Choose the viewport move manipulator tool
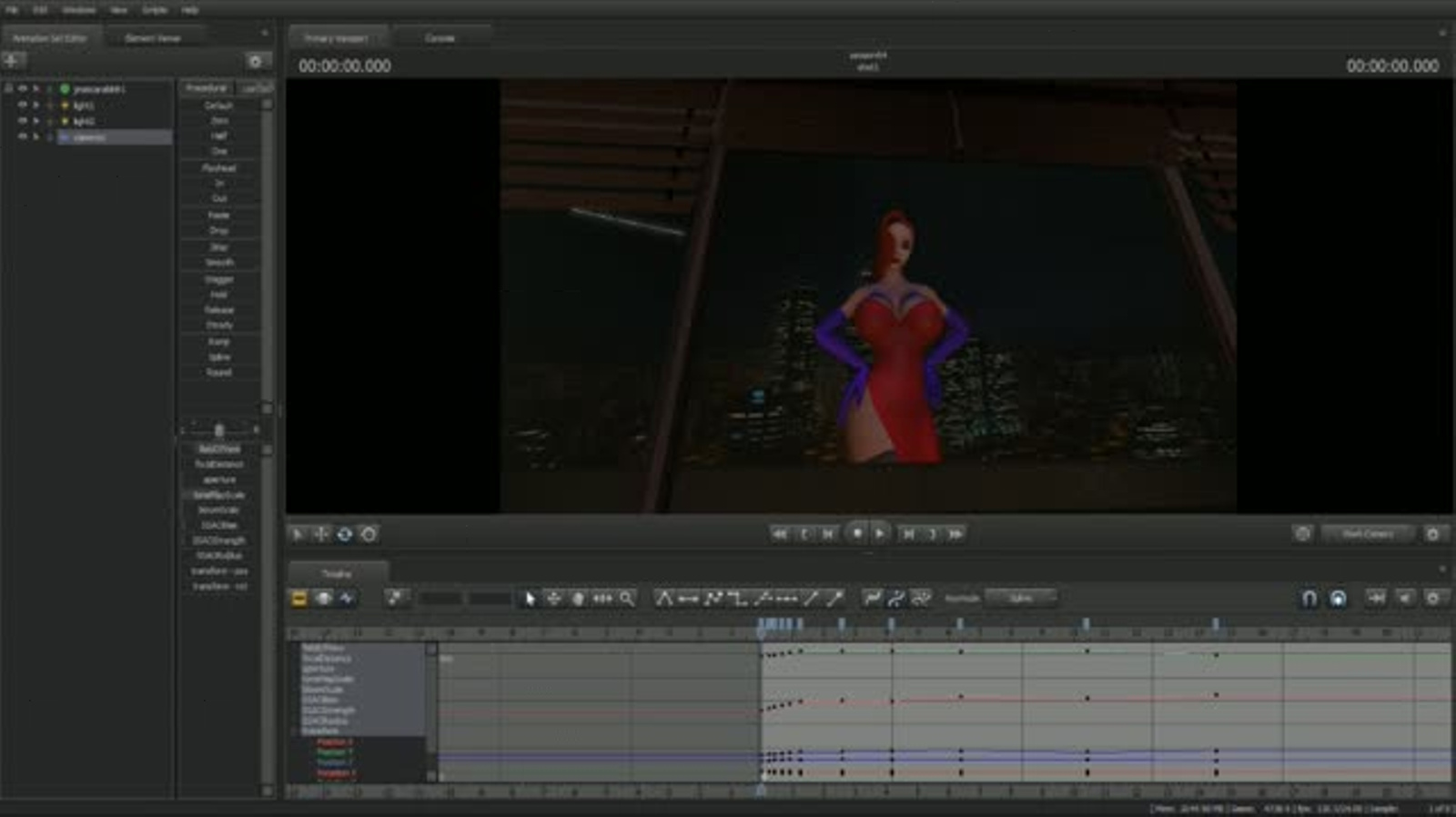 (321, 534)
